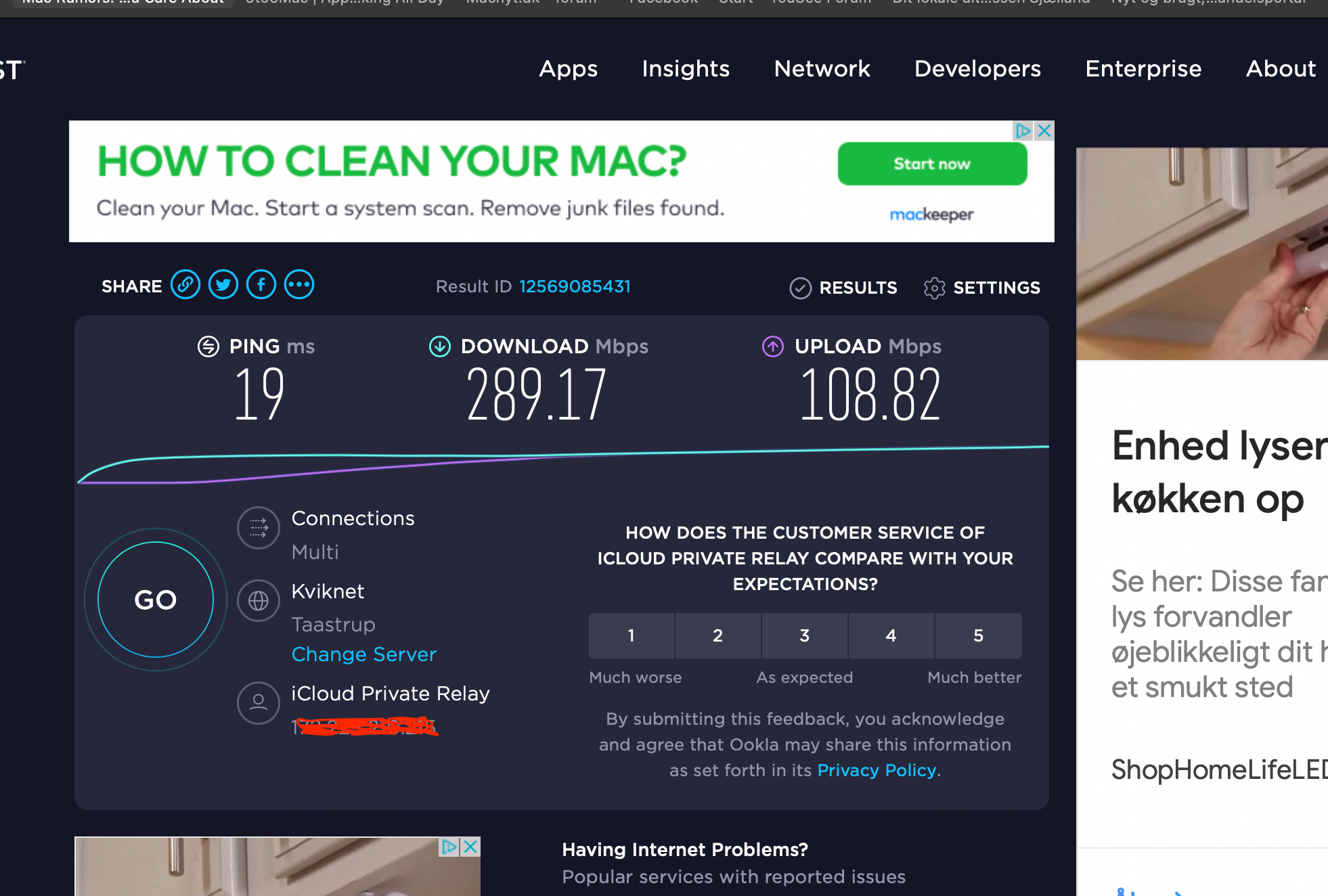The width and height of the screenshot is (1328, 896).
Task: Open the Privacy Policy link
Action: tap(877, 771)
